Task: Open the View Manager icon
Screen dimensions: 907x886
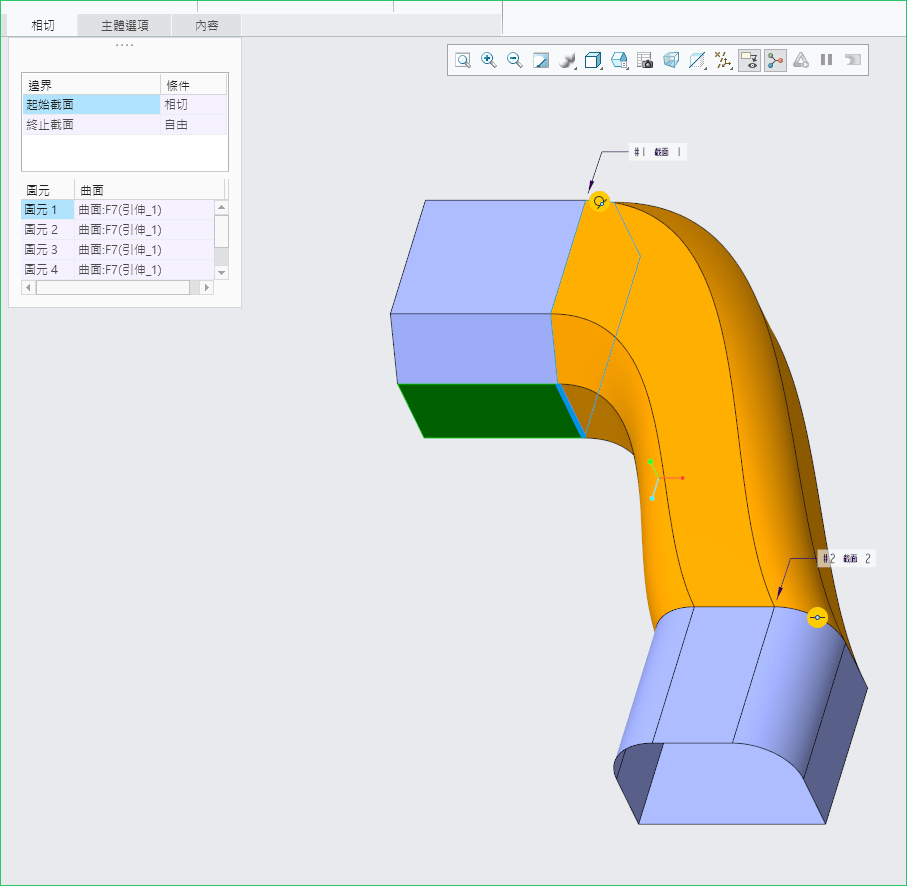Action: pos(619,60)
